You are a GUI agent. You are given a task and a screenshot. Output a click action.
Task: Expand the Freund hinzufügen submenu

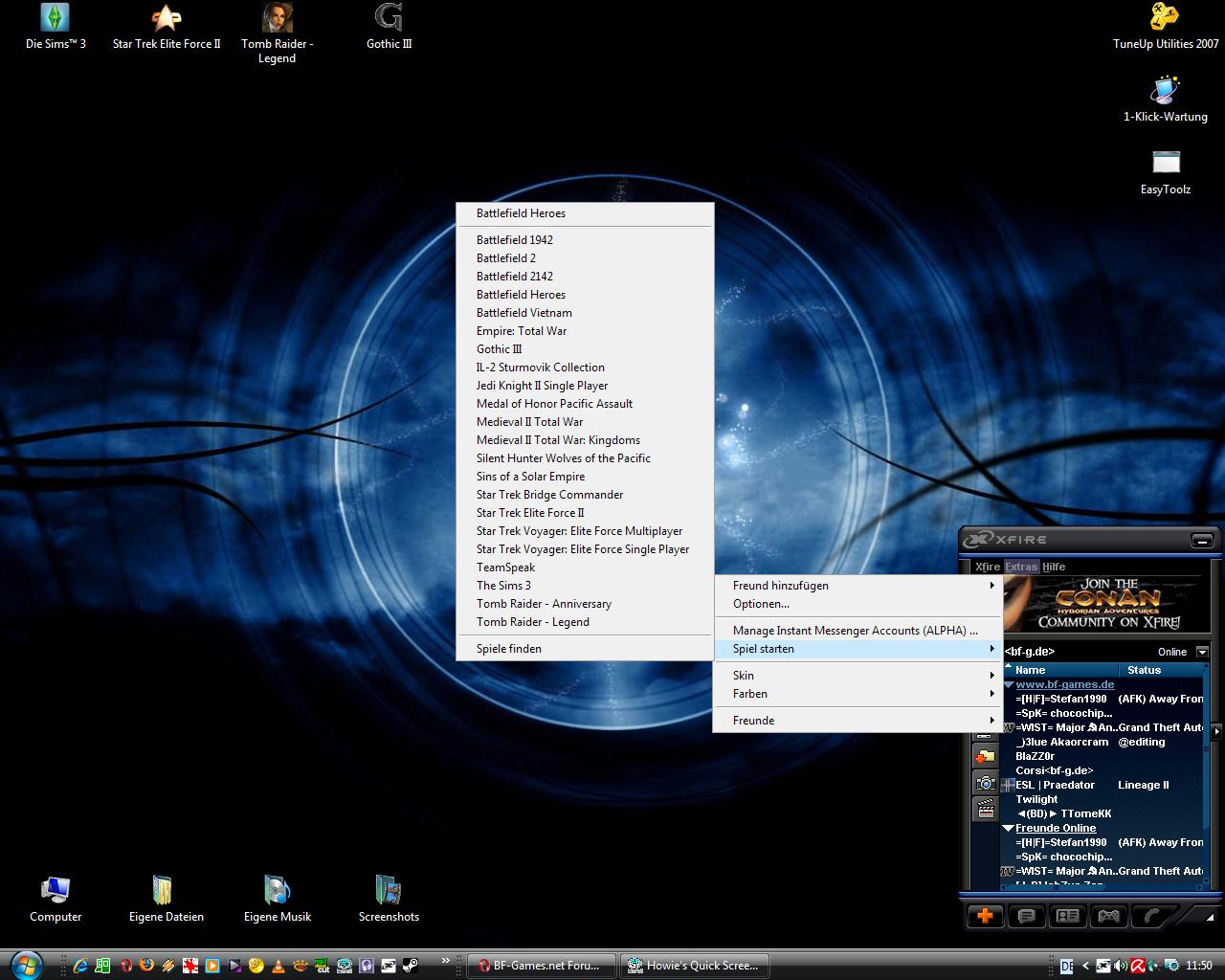tap(857, 586)
